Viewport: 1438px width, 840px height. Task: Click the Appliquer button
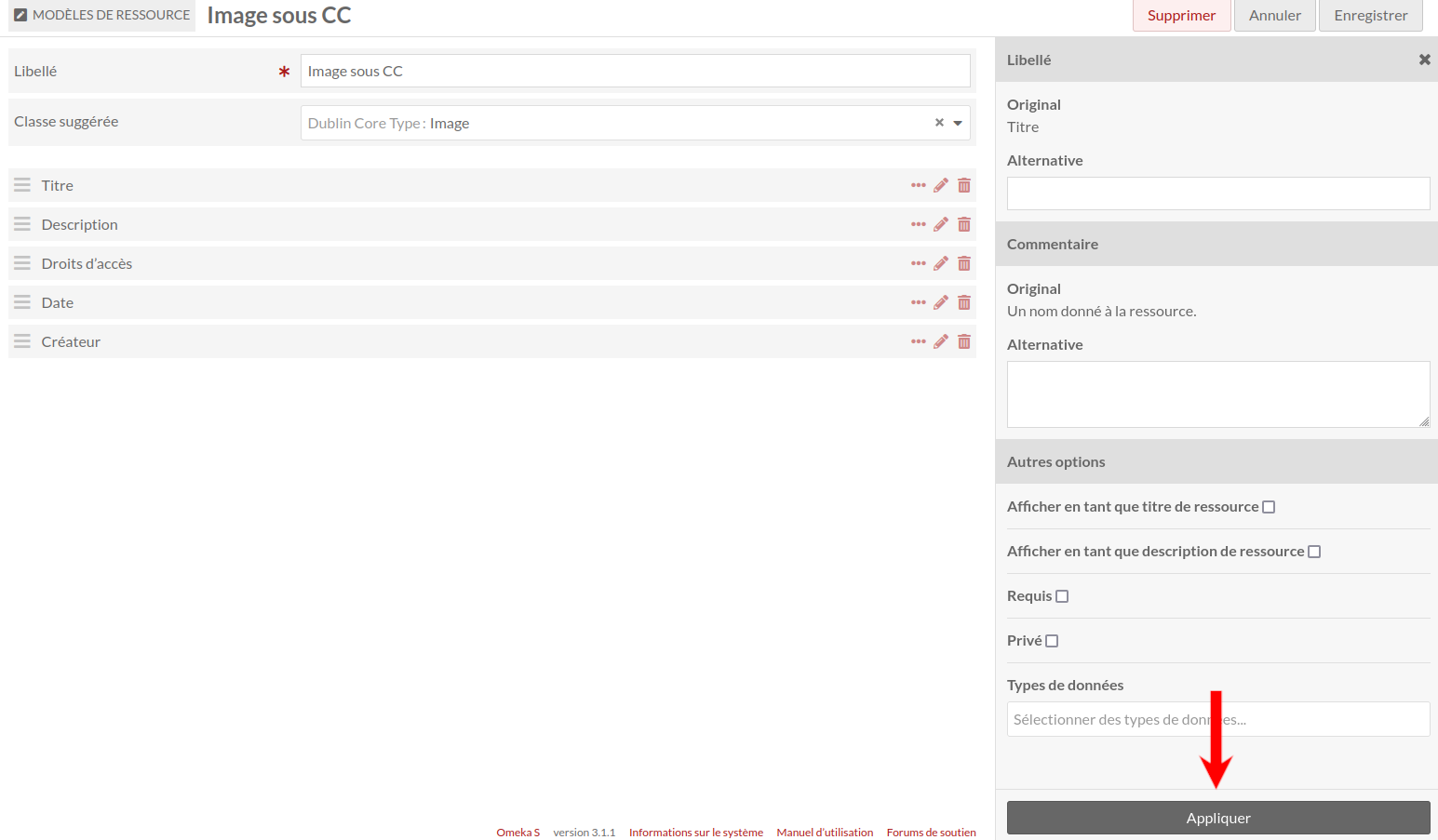point(1218,818)
